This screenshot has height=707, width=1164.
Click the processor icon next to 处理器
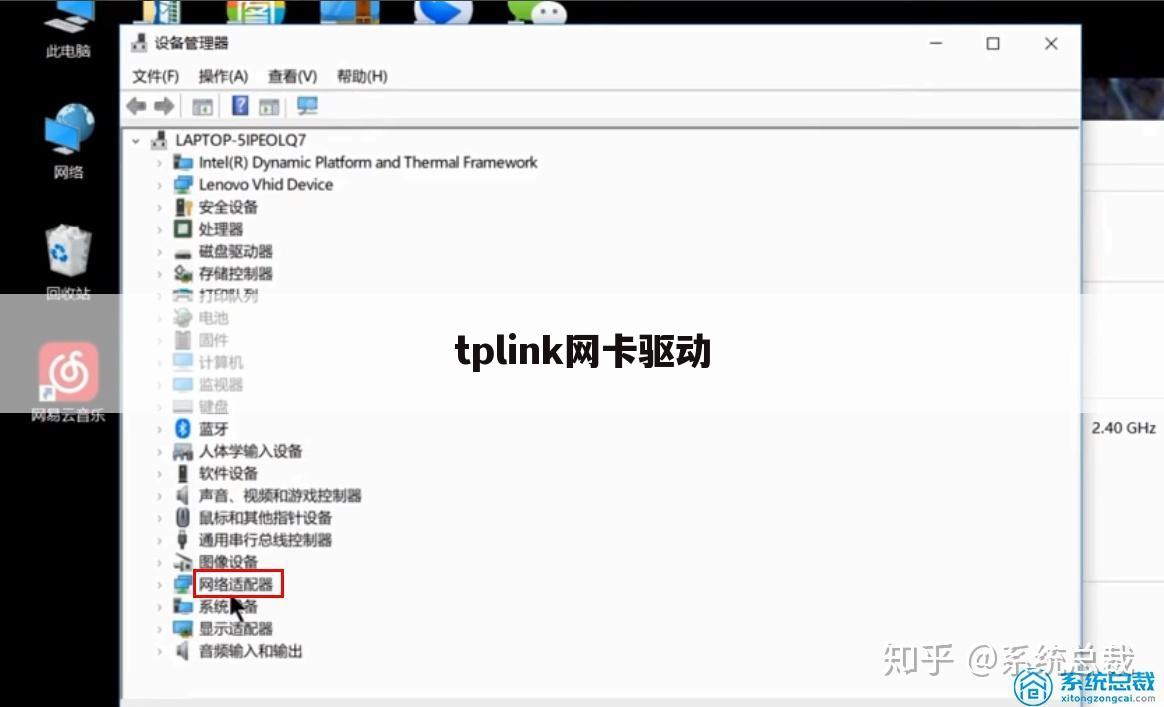tap(183, 229)
